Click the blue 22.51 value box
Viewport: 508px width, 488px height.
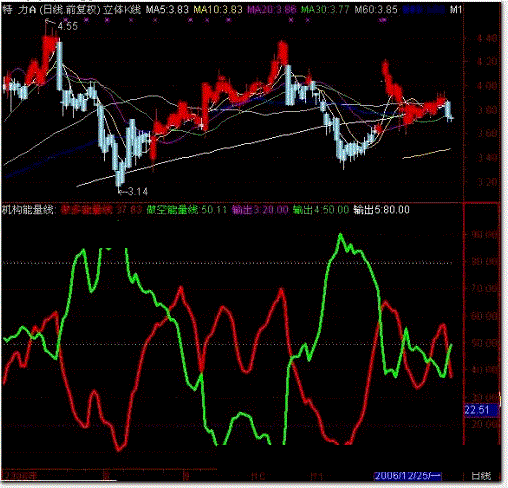(x=481, y=410)
